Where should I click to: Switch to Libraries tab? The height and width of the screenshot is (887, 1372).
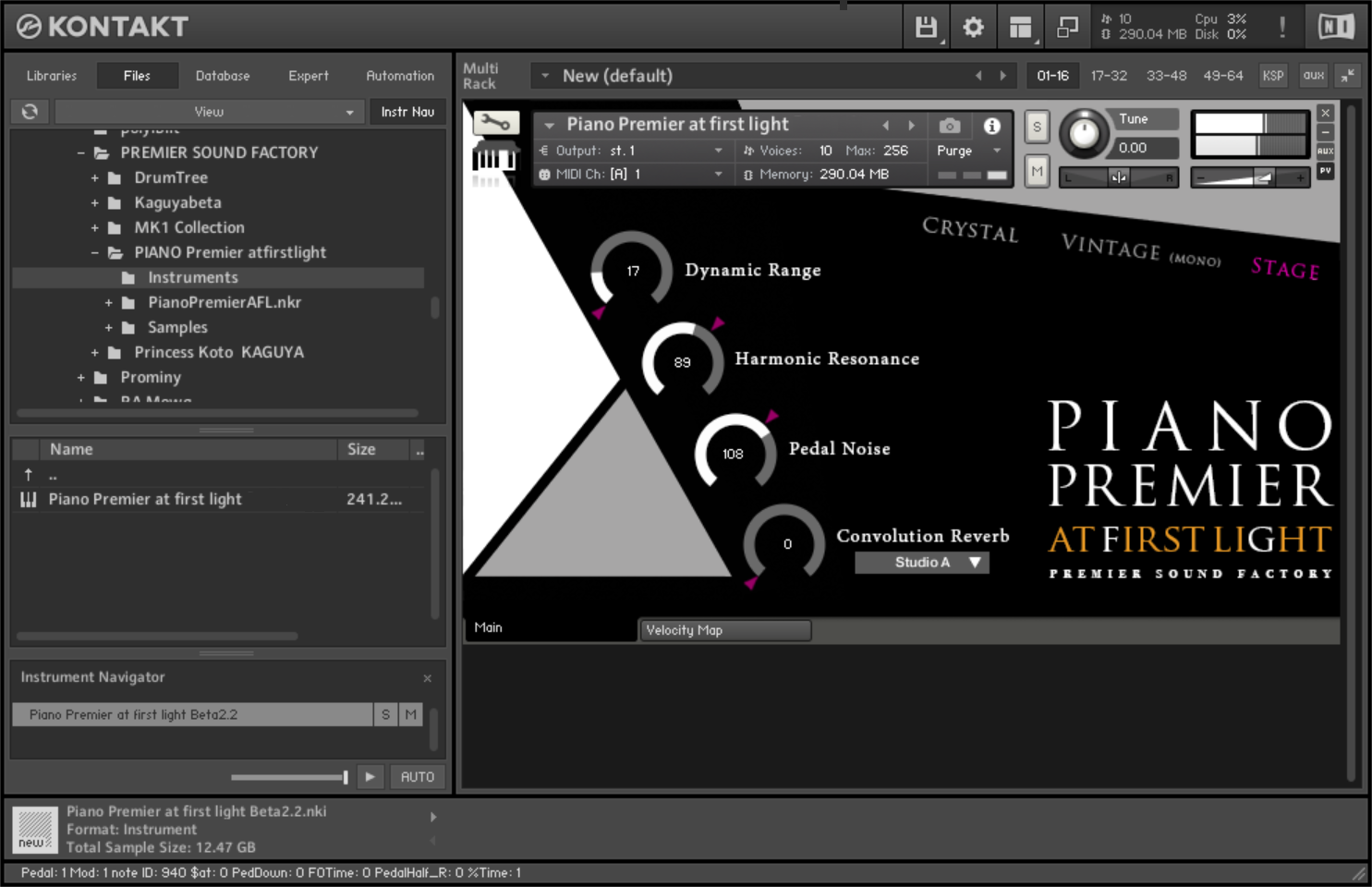click(x=52, y=76)
